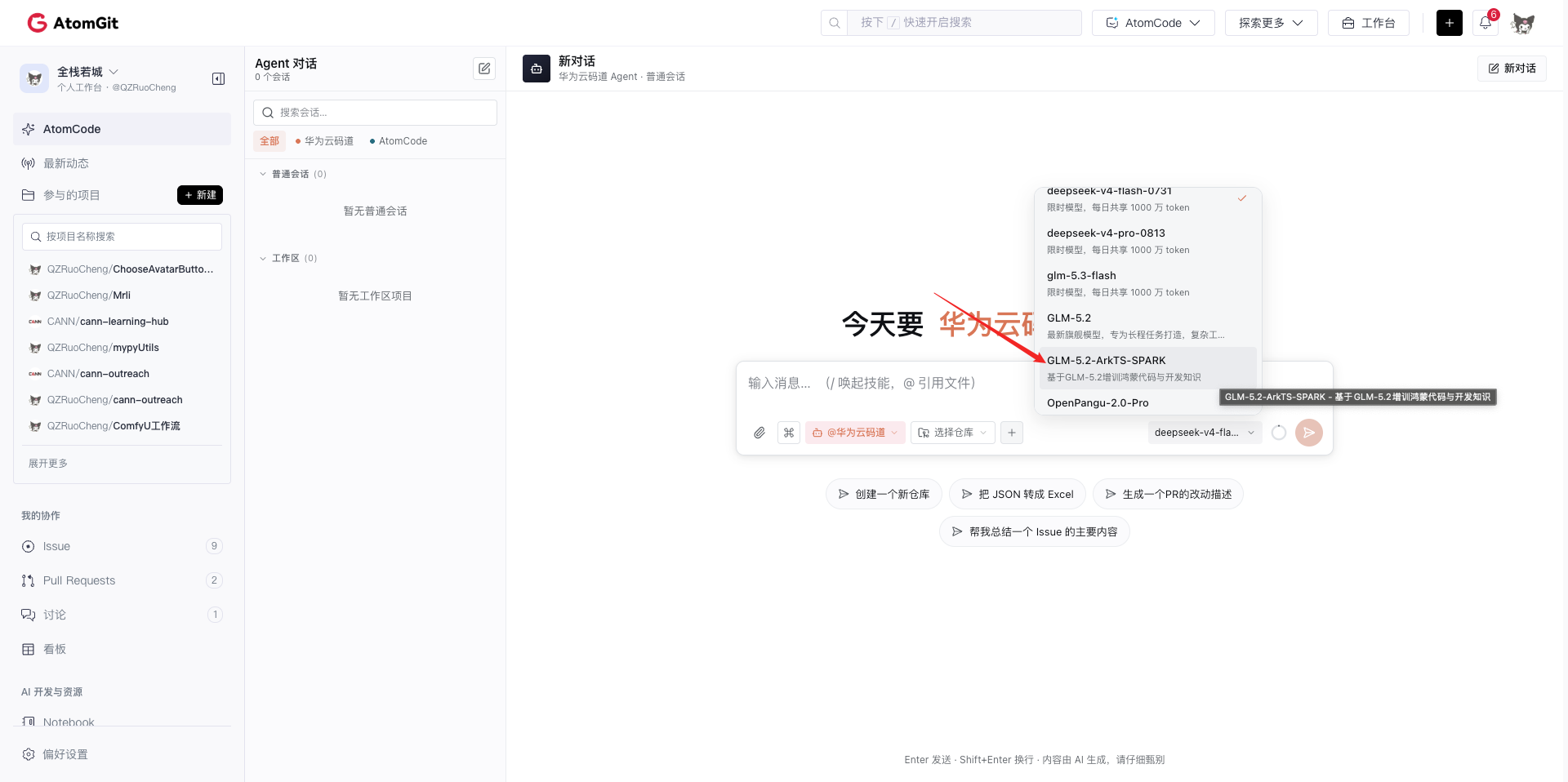Viewport: 1568px width, 782px height.
Task: Open the deepseek-v4-fla... model selector
Action: [x=1205, y=433]
